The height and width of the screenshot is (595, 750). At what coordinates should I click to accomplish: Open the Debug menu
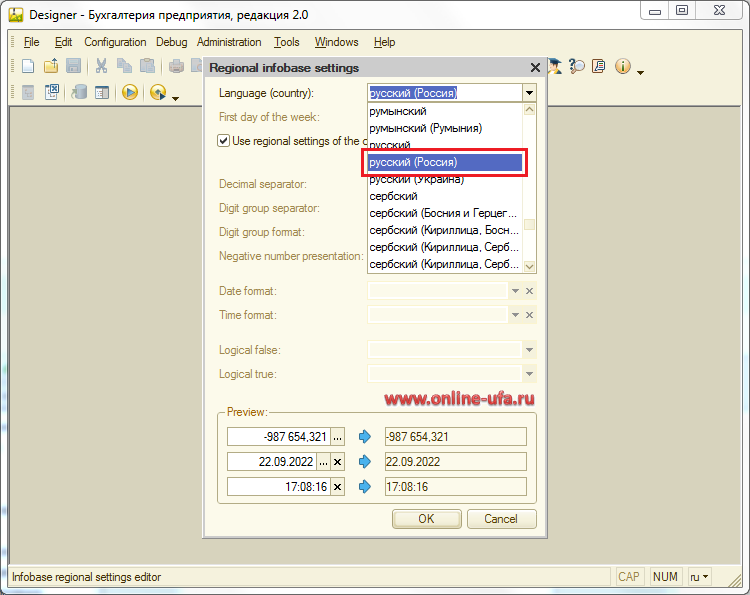tap(171, 42)
